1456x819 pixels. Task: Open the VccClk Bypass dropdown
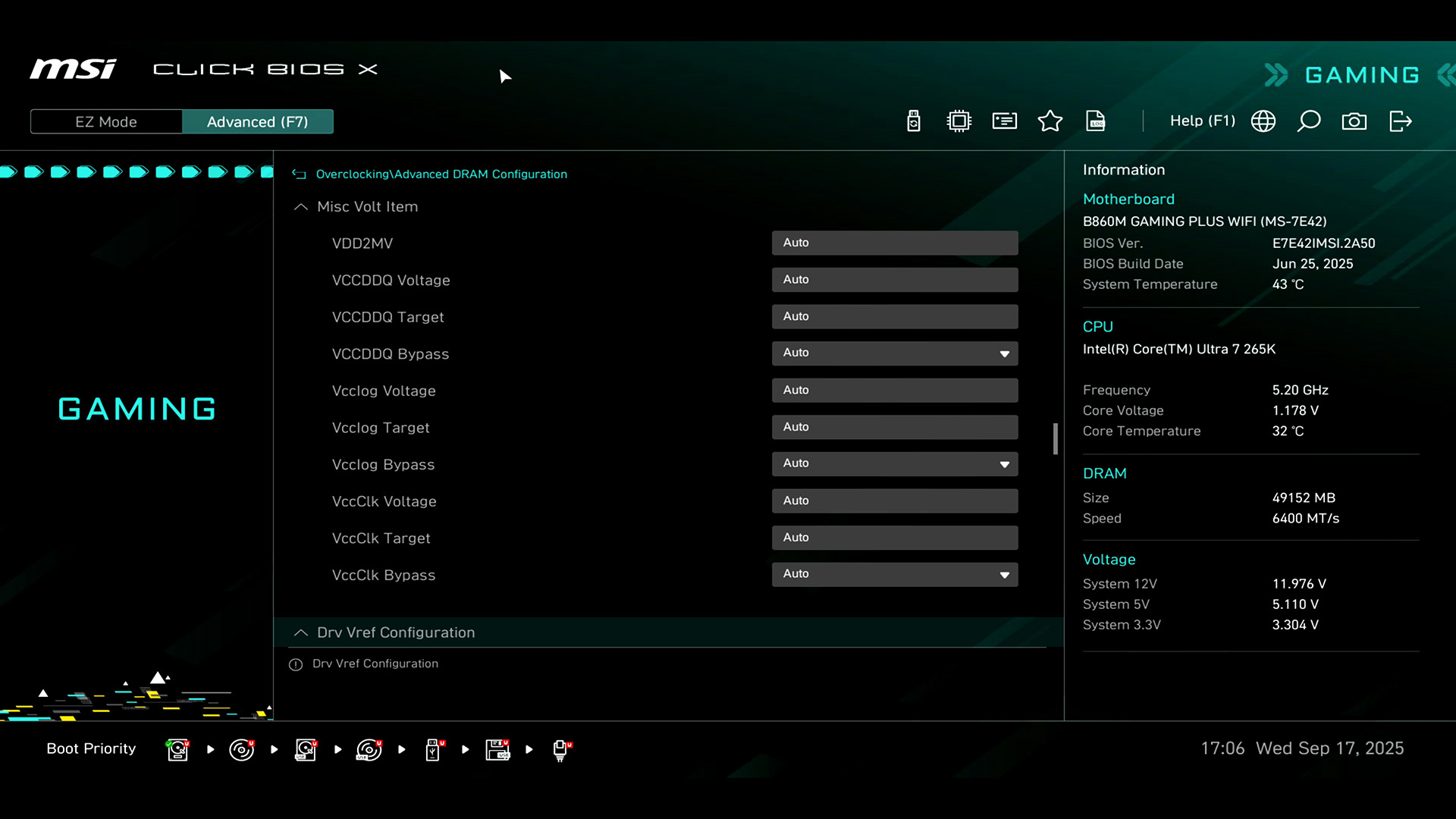[895, 575]
